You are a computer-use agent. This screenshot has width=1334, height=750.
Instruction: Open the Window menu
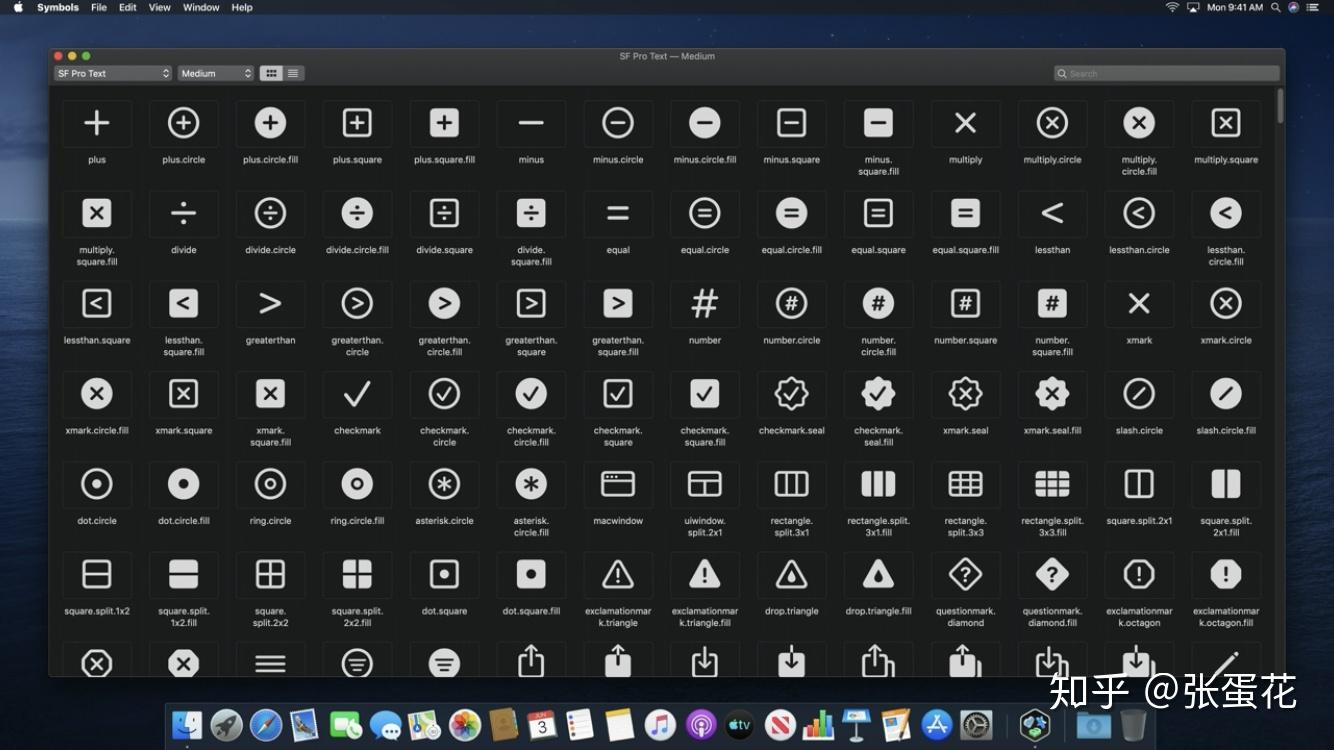point(201,7)
